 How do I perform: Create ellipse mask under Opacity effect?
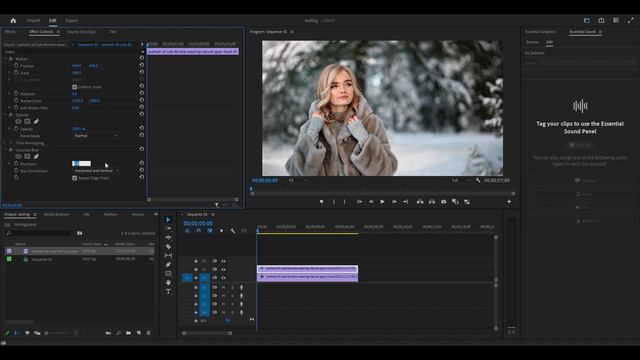click(x=18, y=122)
